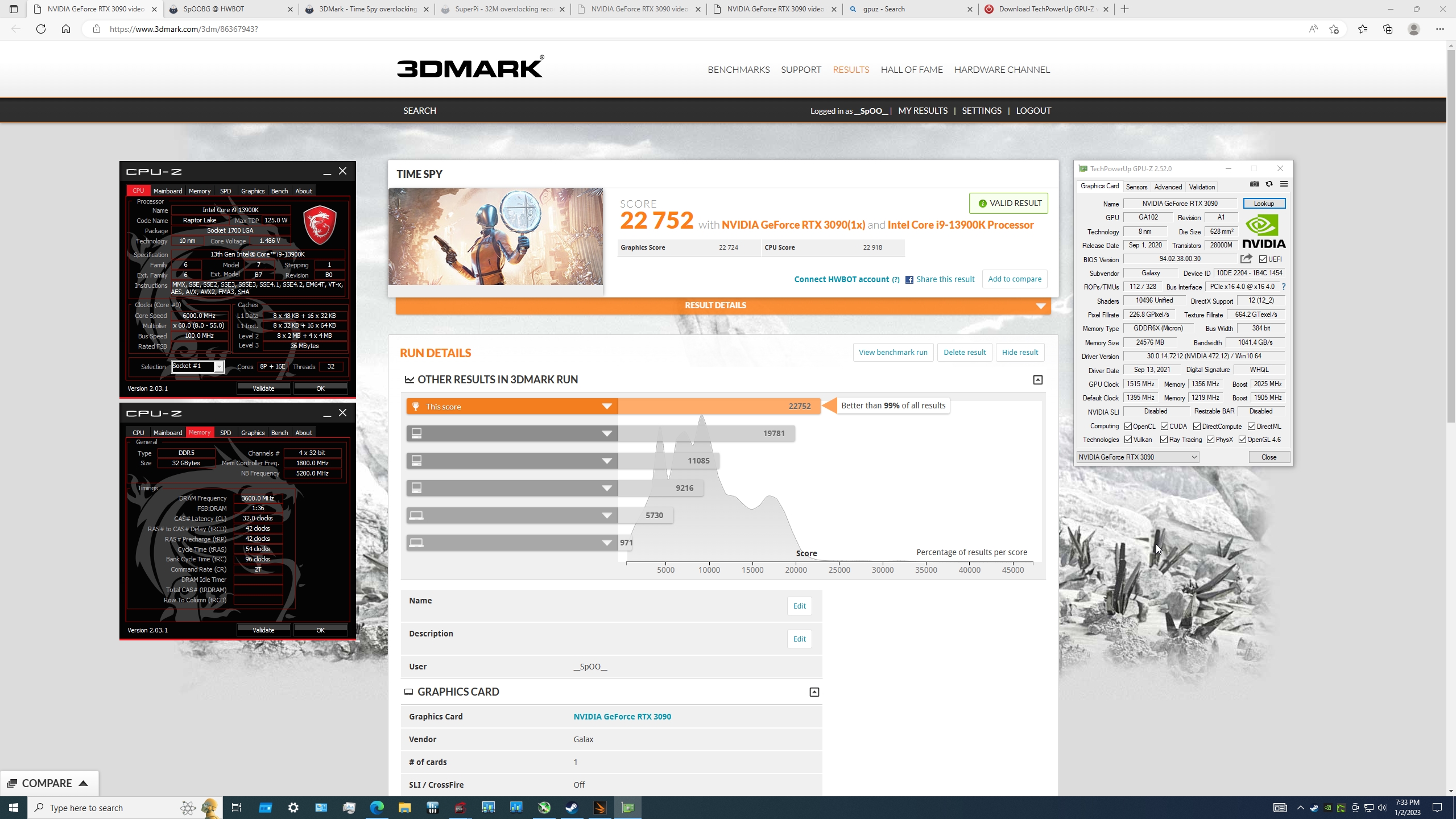Click the Lookup button in GPU-Z
This screenshot has width=1456, height=819.
pyautogui.click(x=1264, y=204)
